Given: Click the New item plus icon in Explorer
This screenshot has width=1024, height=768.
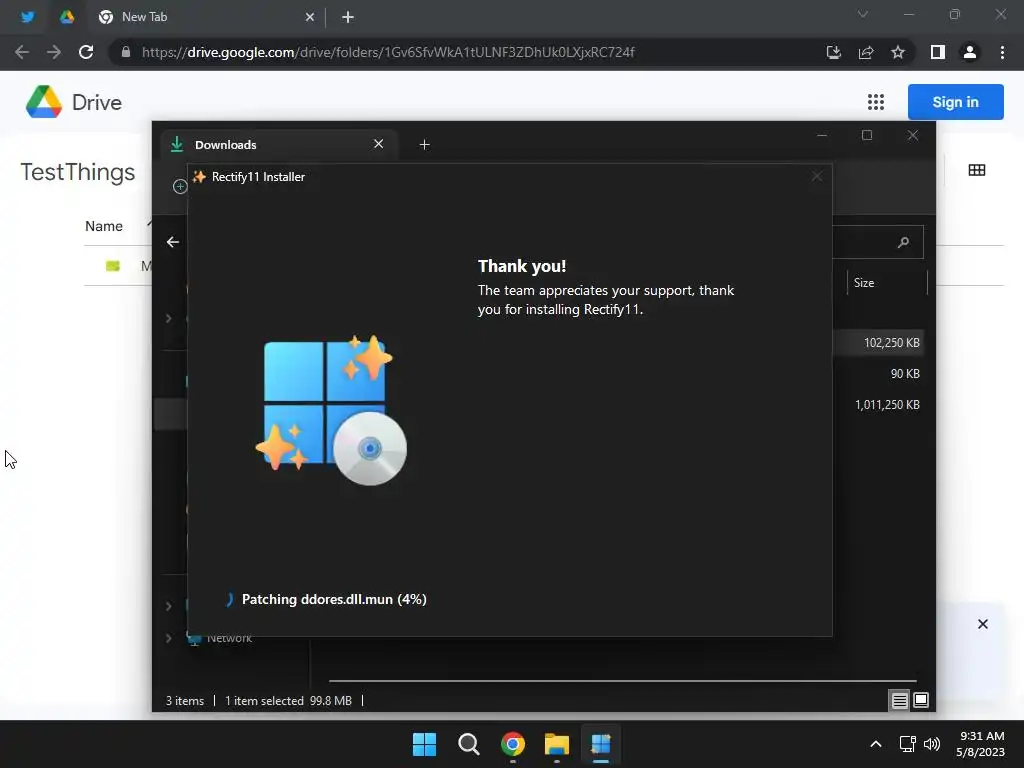Looking at the screenshot, I should click(x=180, y=187).
